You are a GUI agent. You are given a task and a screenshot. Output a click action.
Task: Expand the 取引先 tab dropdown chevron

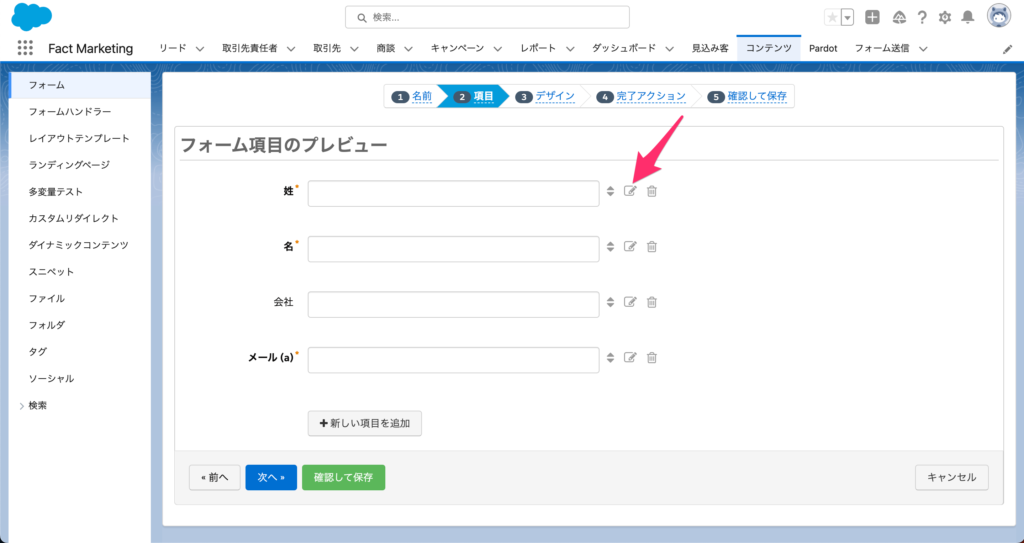354,48
